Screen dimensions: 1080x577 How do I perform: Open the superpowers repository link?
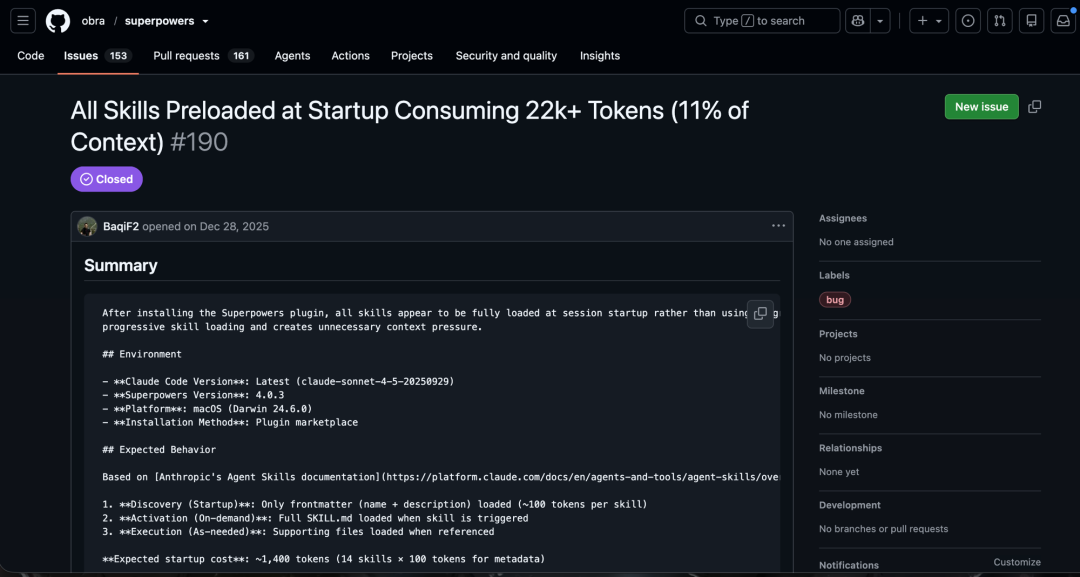159,21
